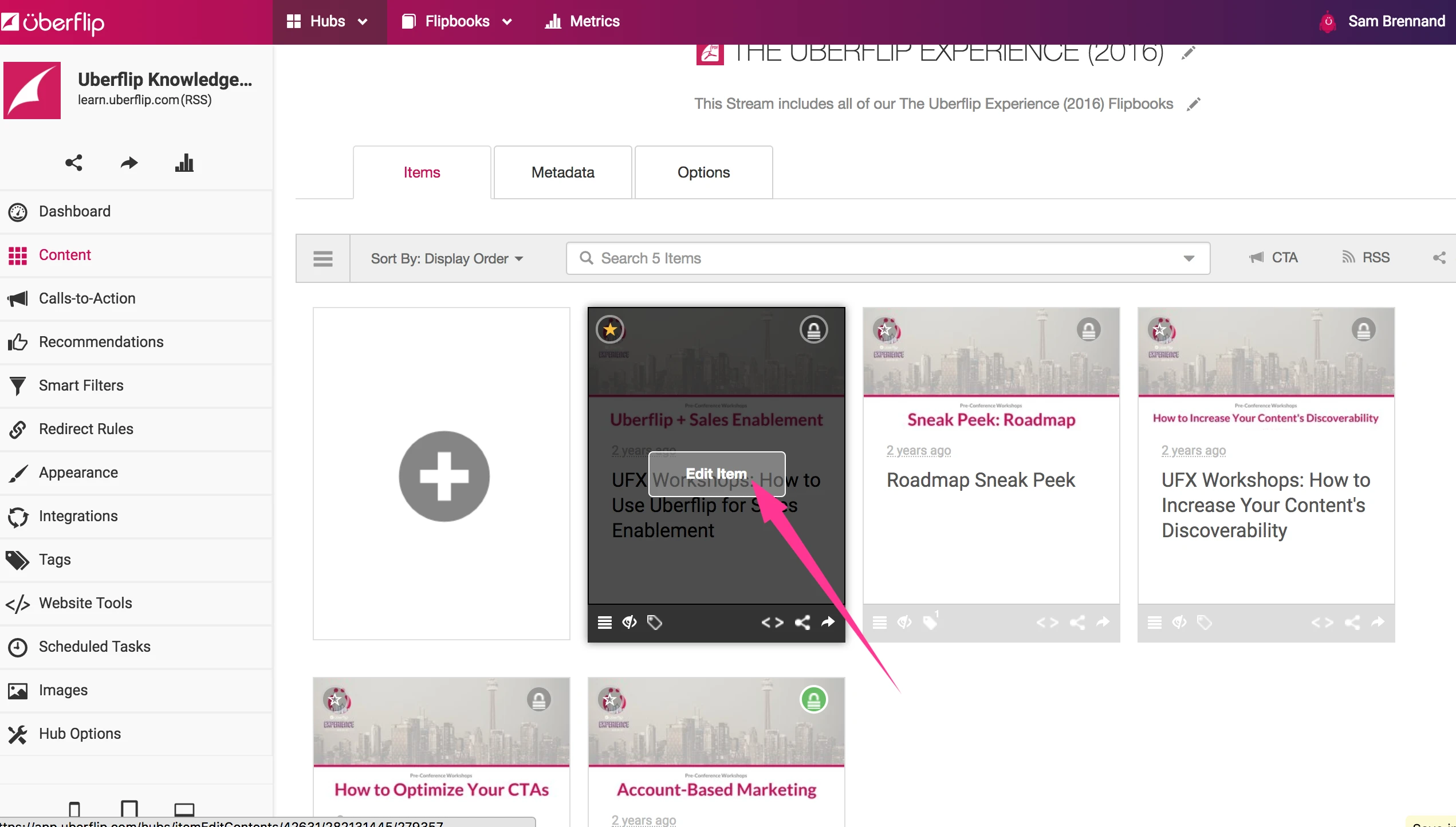The width and height of the screenshot is (1456, 827).
Task: Click the list icon on Content's Discoverability item
Action: tap(1154, 622)
